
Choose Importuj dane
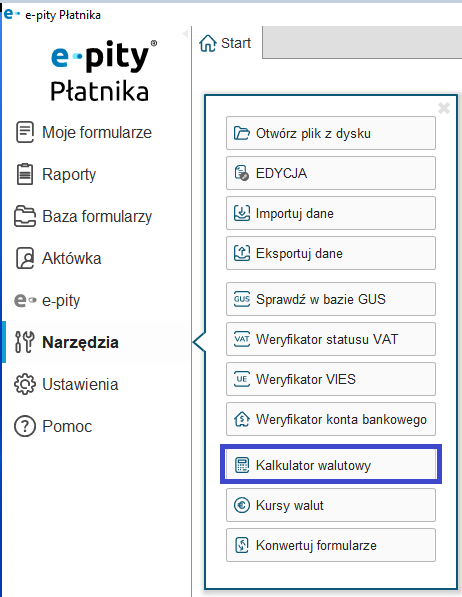tap(331, 213)
